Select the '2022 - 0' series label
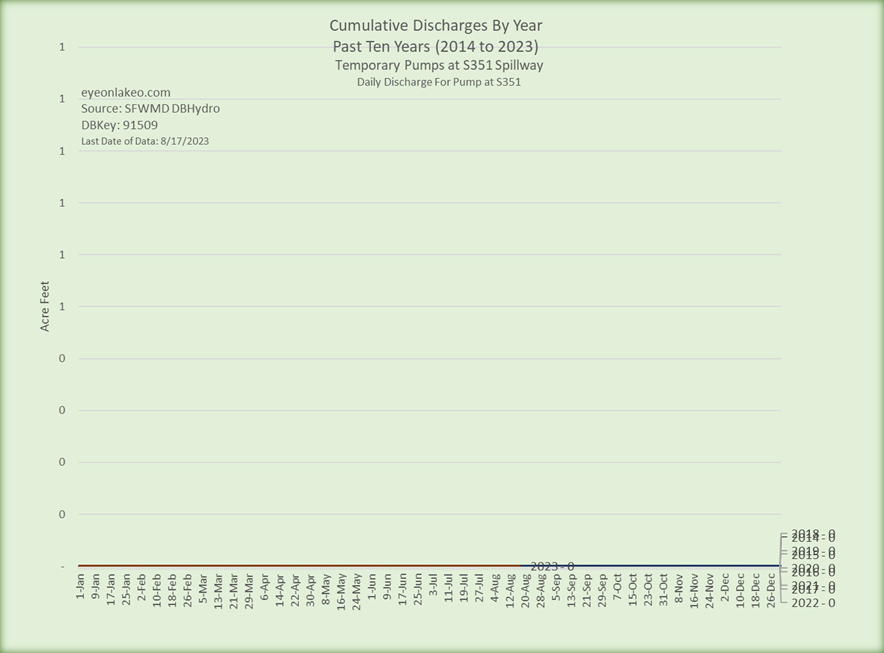Viewport: 884px width, 653px height. click(812, 602)
